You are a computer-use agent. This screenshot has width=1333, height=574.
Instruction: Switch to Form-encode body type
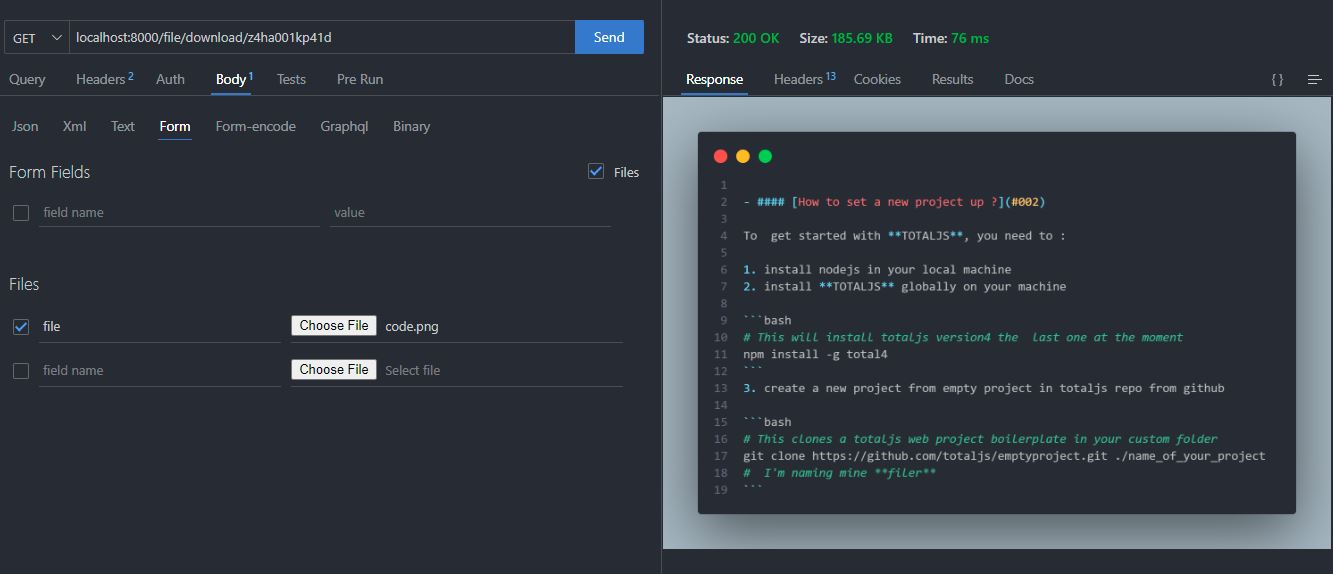[x=256, y=126]
